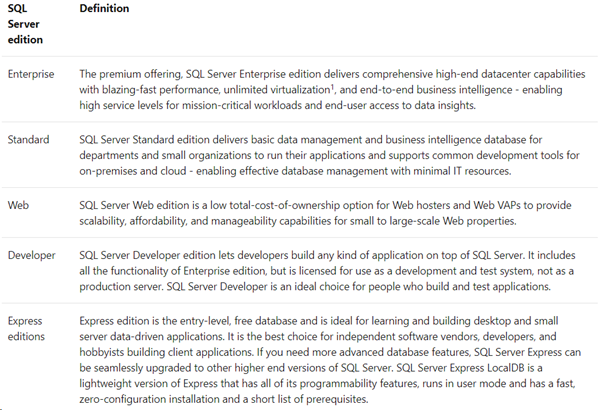Select the Enterprise edition row label
This screenshot has width=602, height=410.
coord(31,74)
